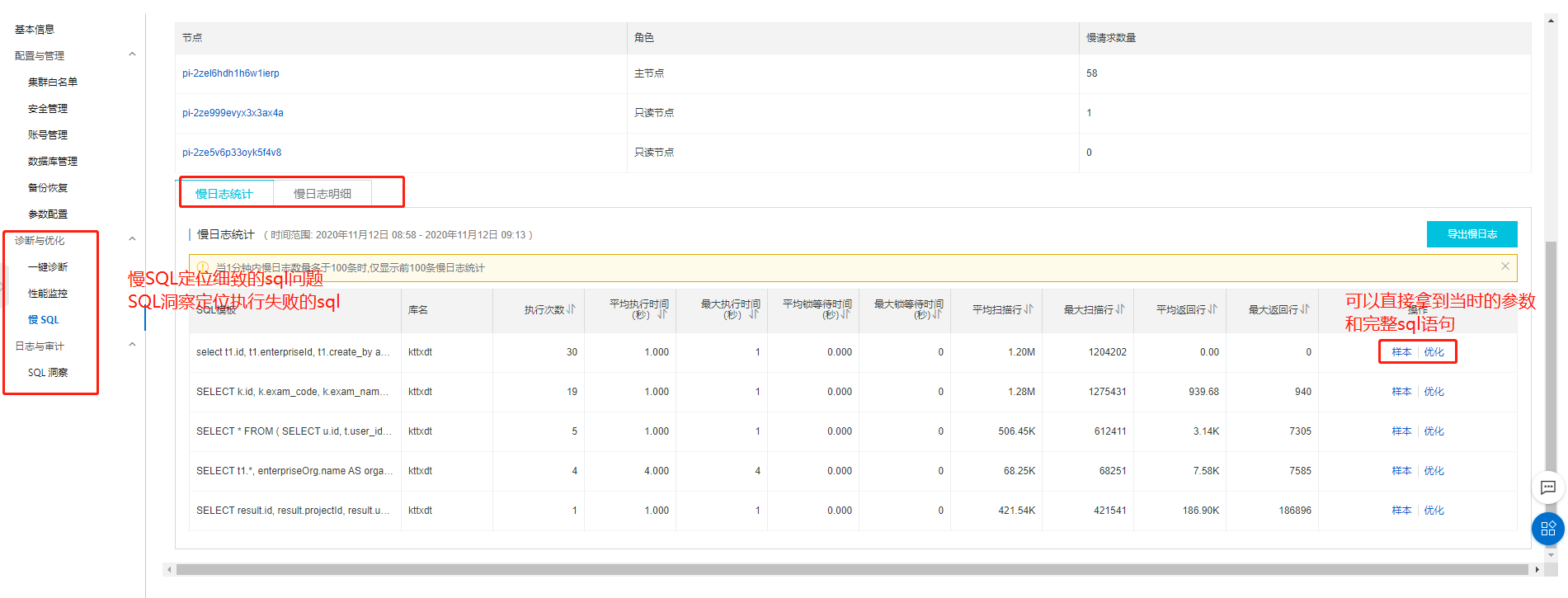Image resolution: width=1568 pixels, height=598 pixels.
Task: Sort by 平均返回行 column
Action: pos(1212,309)
